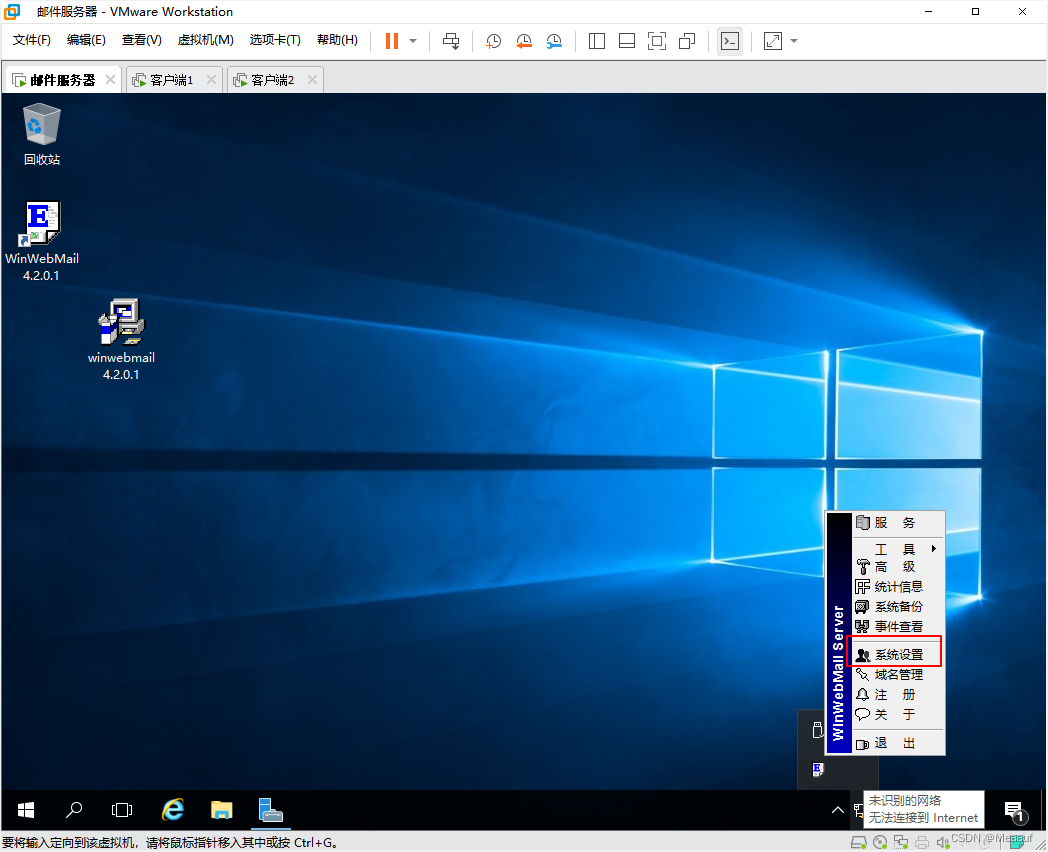Take a snapshot with clock-plus icon
This screenshot has height=852, width=1048.
(x=493, y=41)
